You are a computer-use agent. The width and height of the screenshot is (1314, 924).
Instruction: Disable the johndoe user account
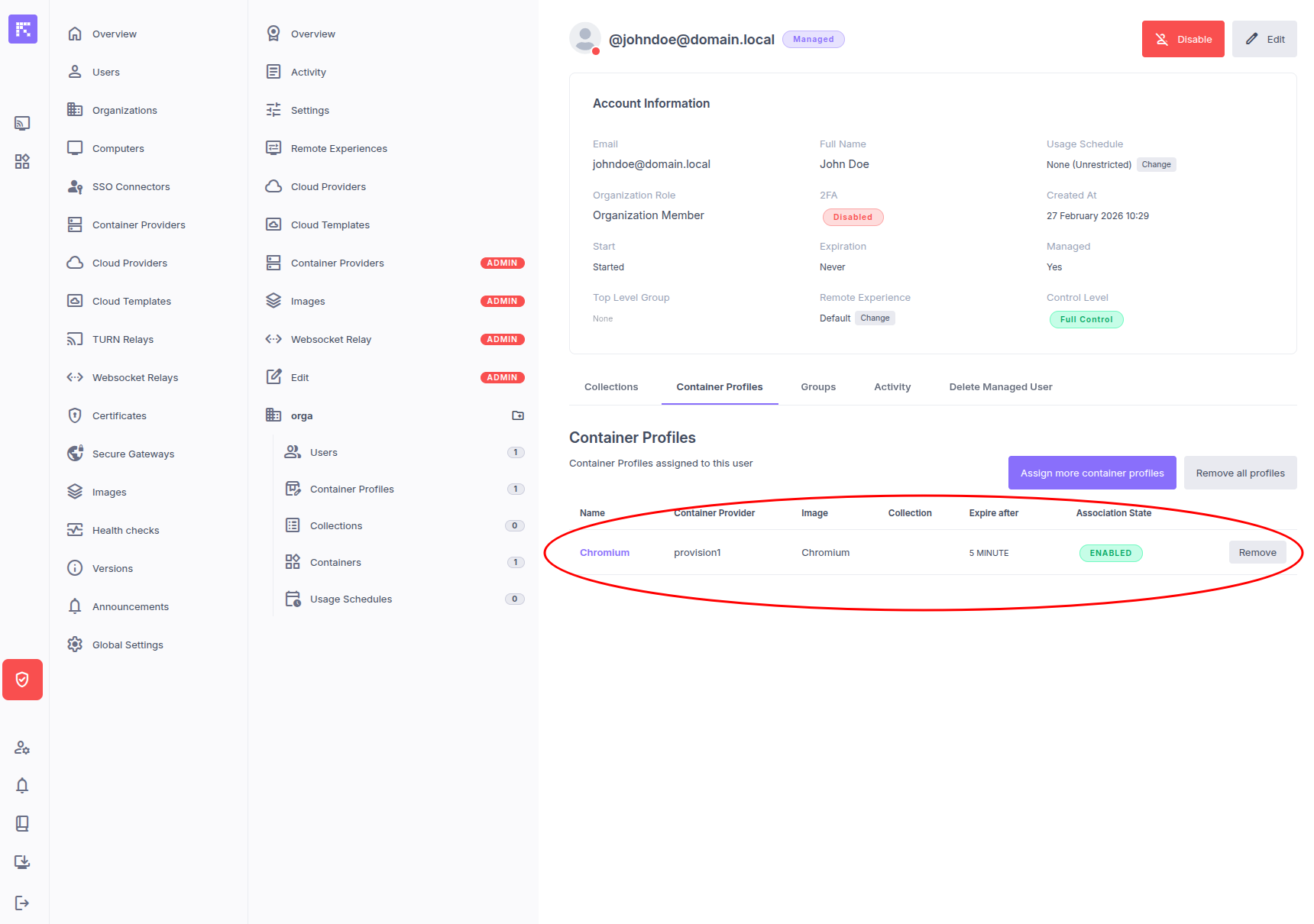(x=1183, y=39)
